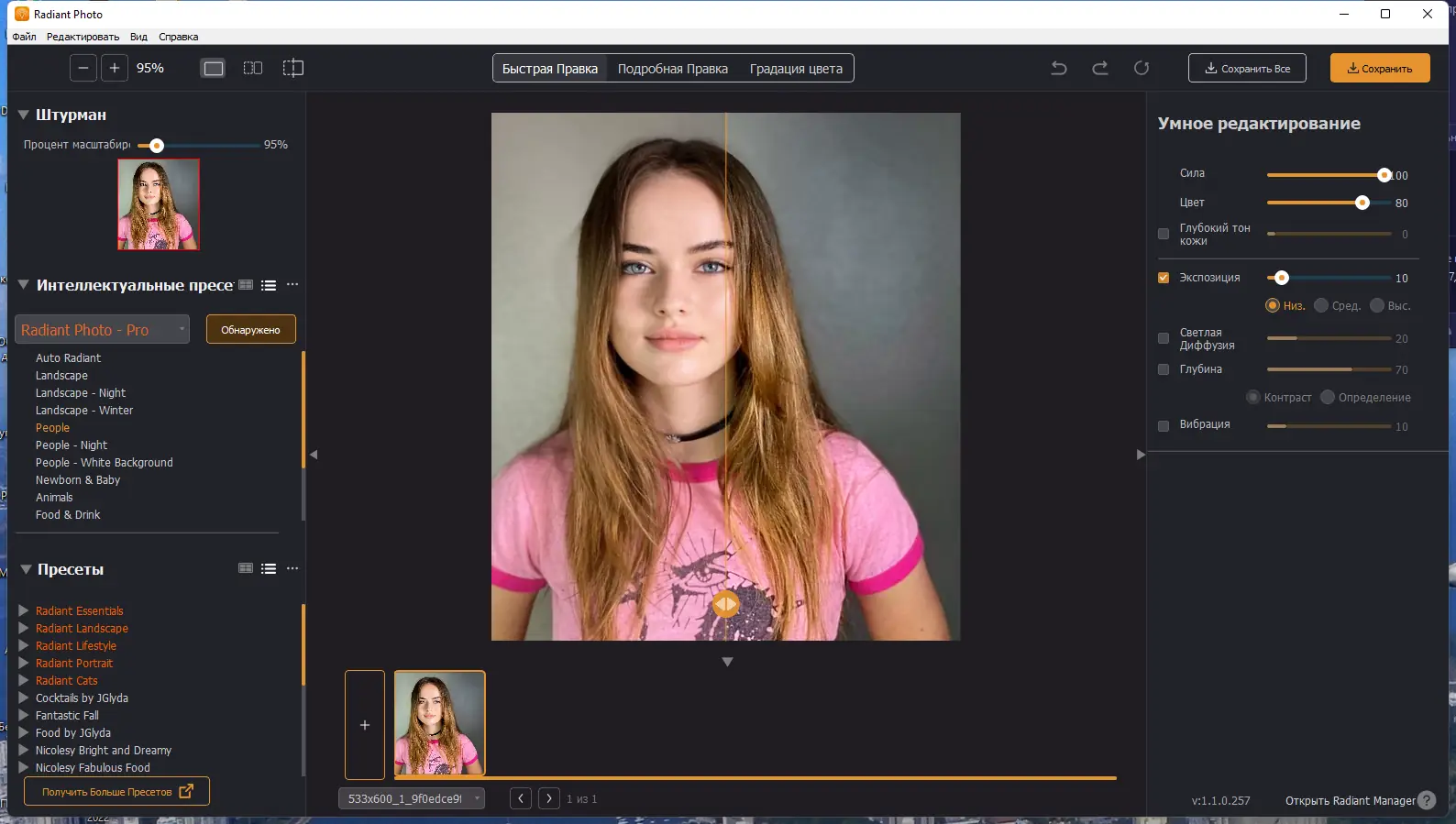This screenshot has width=1456, height=824.
Task: Open the Редактировать menu
Action: tap(83, 37)
